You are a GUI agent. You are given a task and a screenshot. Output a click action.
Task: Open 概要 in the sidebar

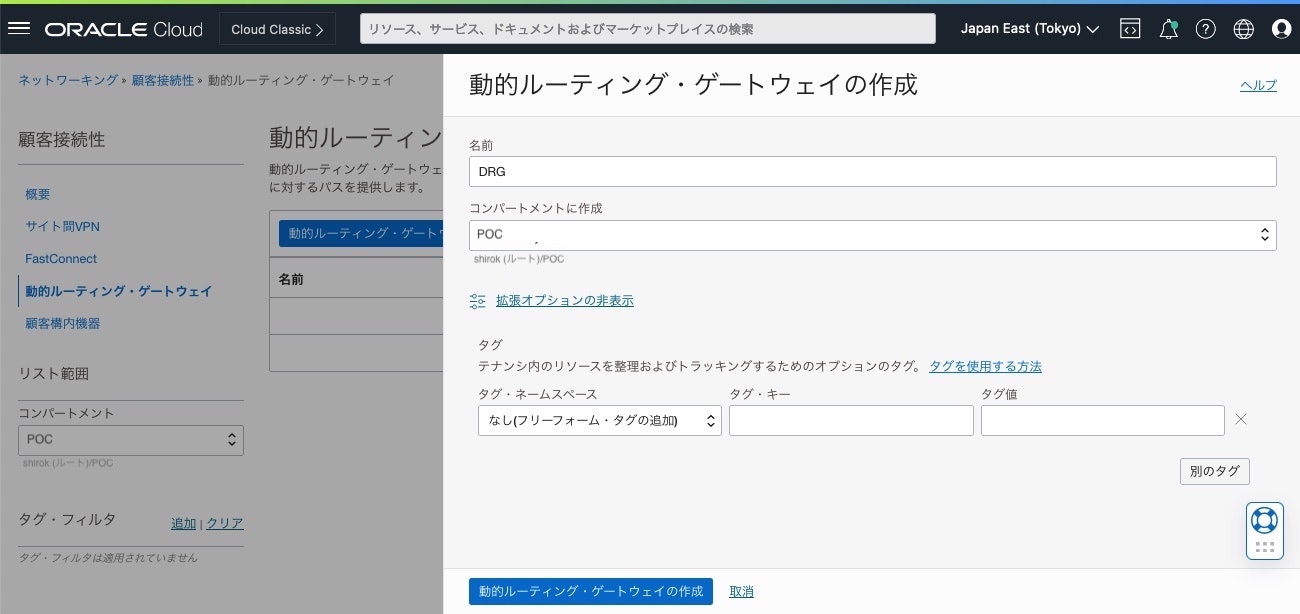click(x=38, y=194)
